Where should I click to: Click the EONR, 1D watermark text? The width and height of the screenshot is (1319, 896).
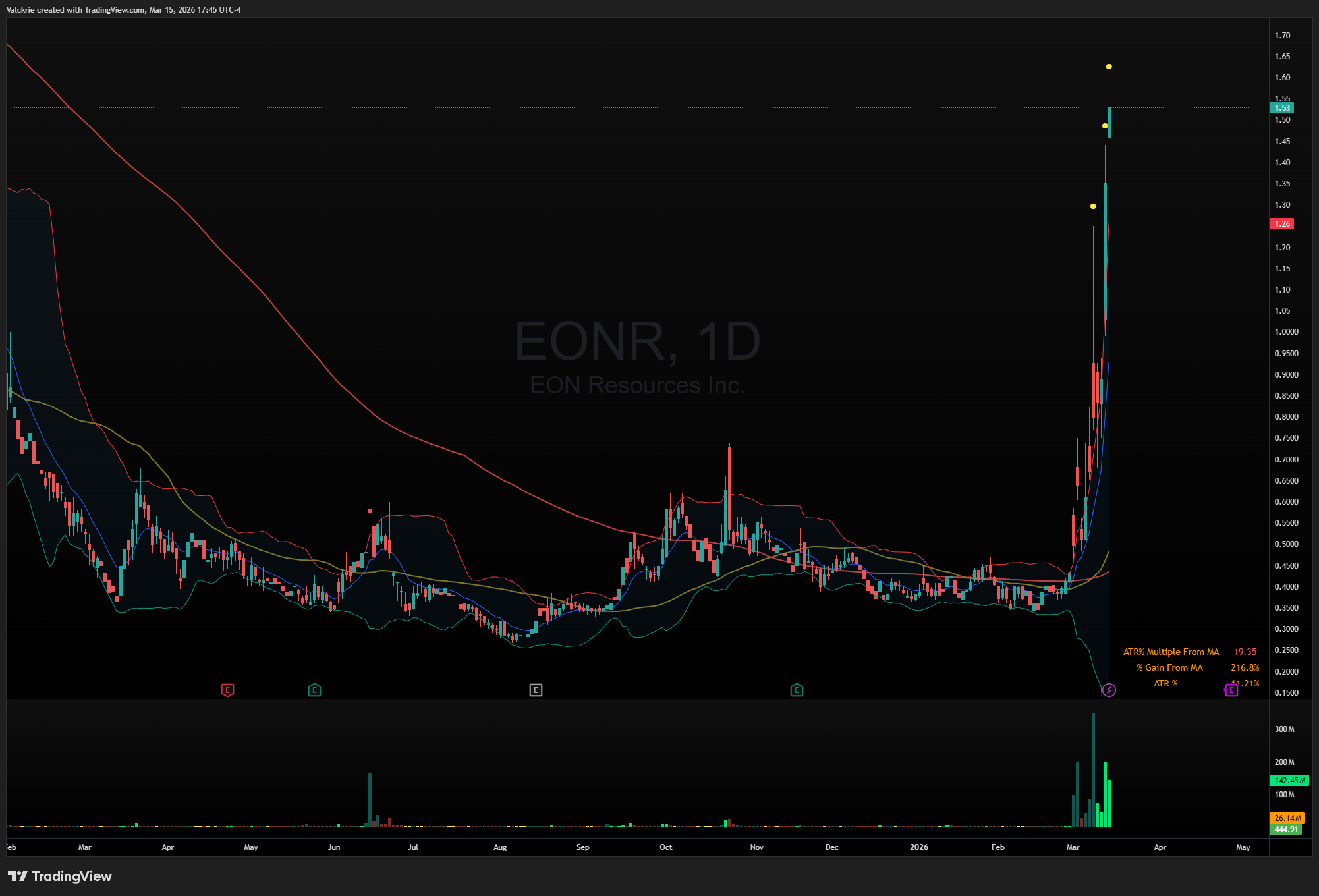(x=637, y=341)
